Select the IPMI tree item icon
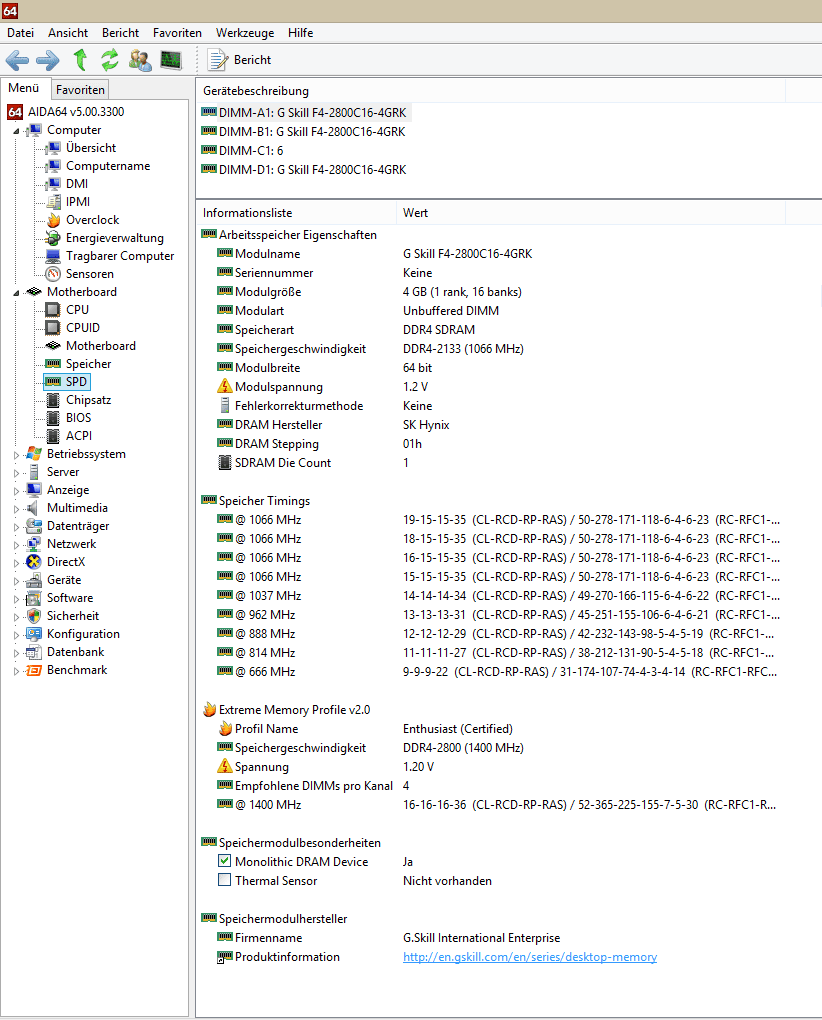Image resolution: width=822 pixels, height=1020 pixels. point(53,202)
